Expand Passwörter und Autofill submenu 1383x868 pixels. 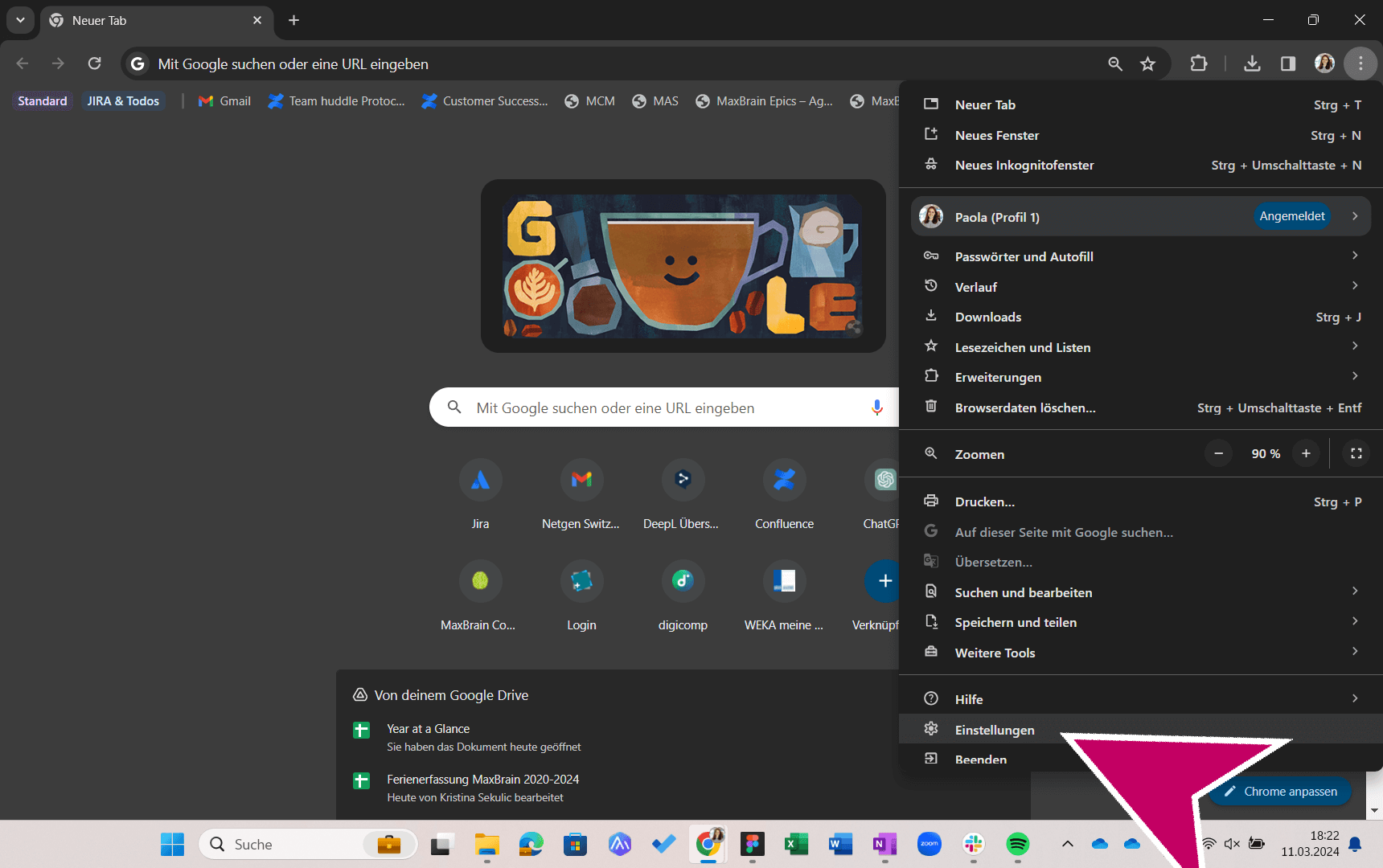1355,256
